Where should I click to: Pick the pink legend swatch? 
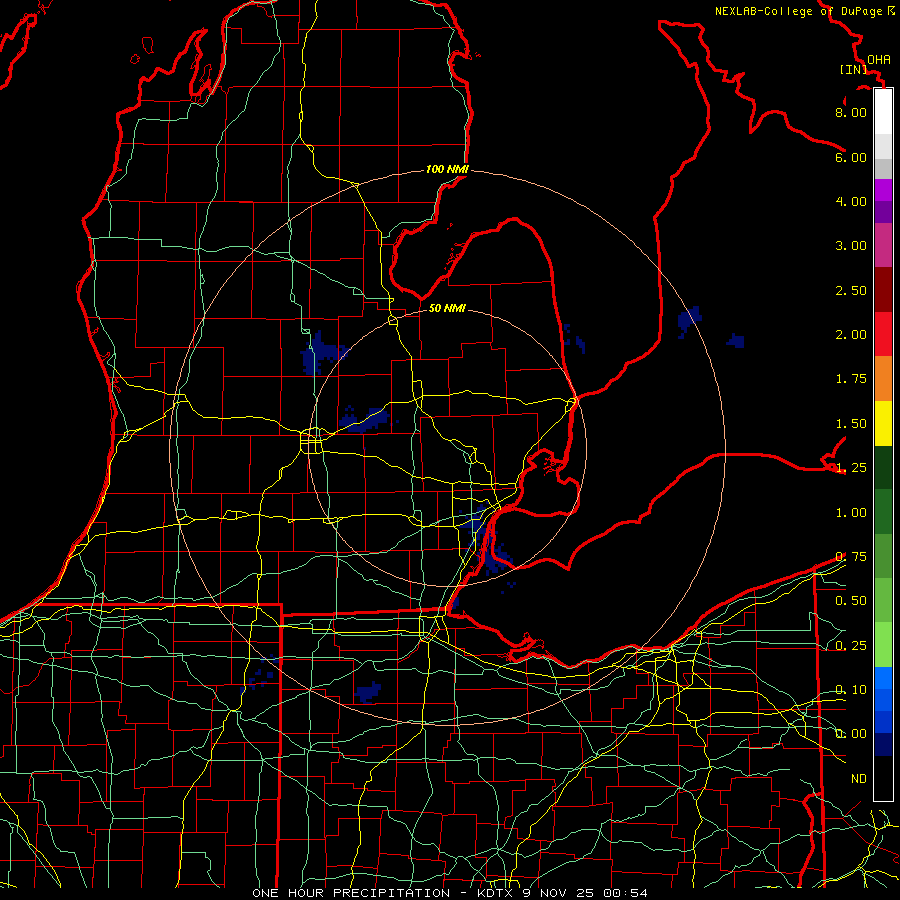[x=883, y=246]
